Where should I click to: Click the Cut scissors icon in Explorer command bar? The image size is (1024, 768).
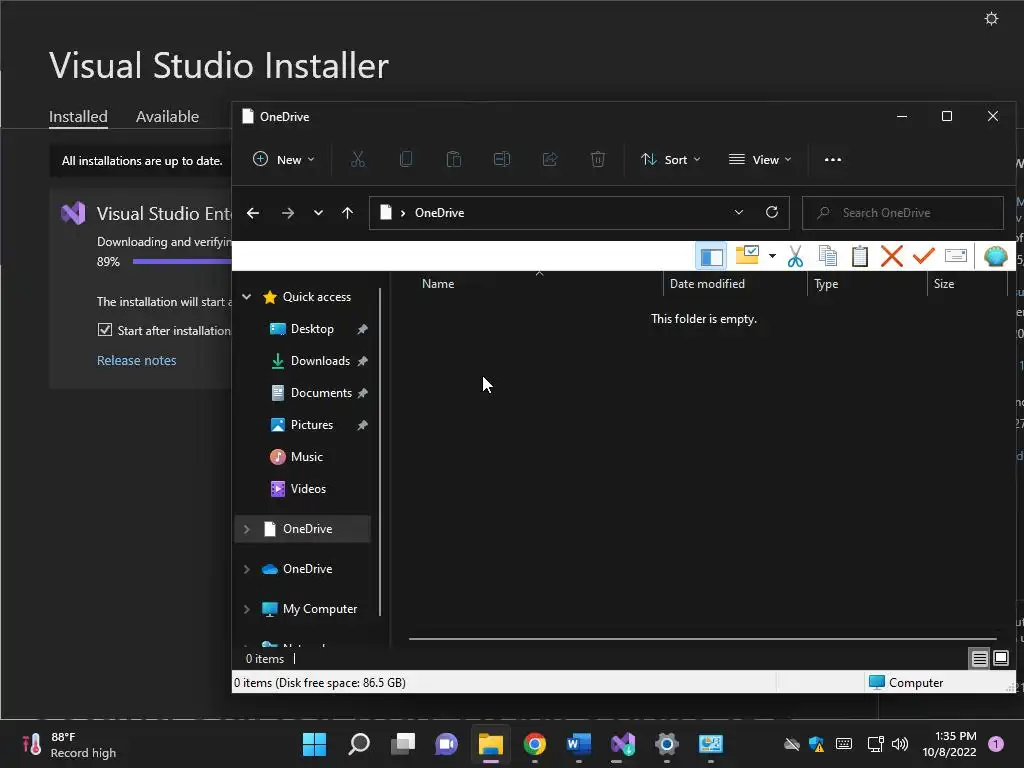pos(358,159)
